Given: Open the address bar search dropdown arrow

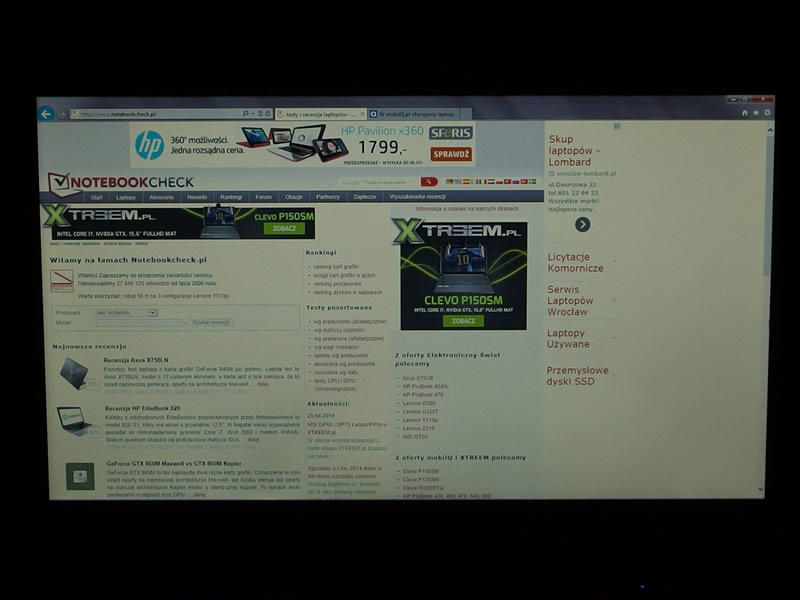Looking at the screenshot, I should point(253,114).
